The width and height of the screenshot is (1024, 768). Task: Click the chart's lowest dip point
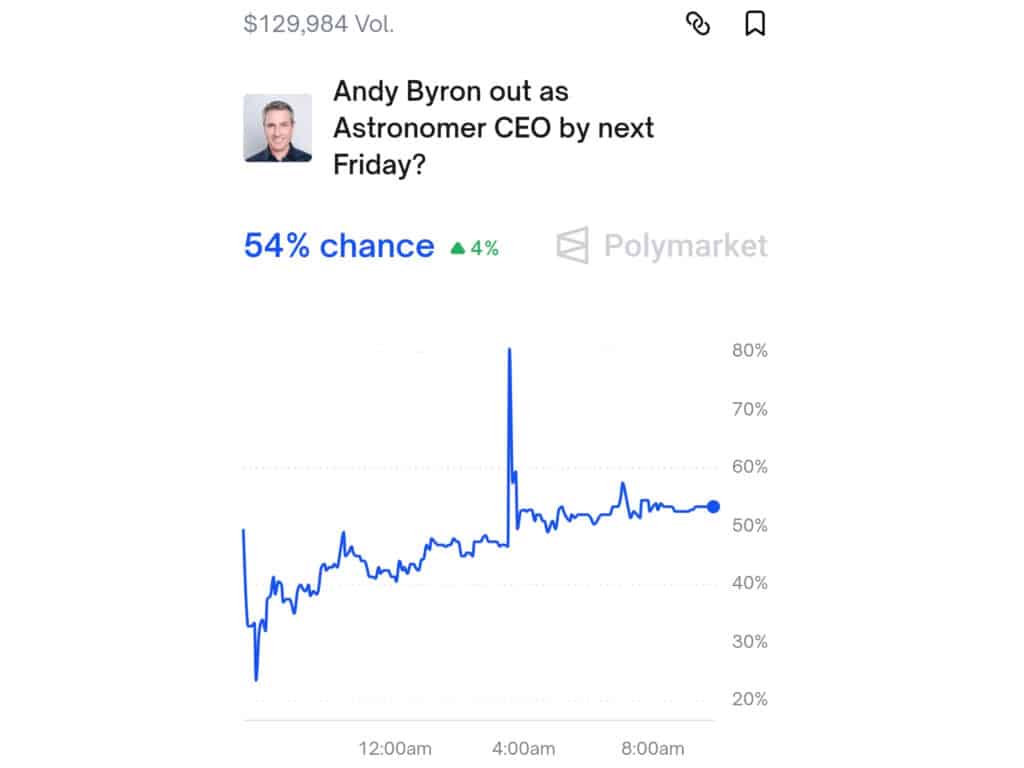pos(256,679)
